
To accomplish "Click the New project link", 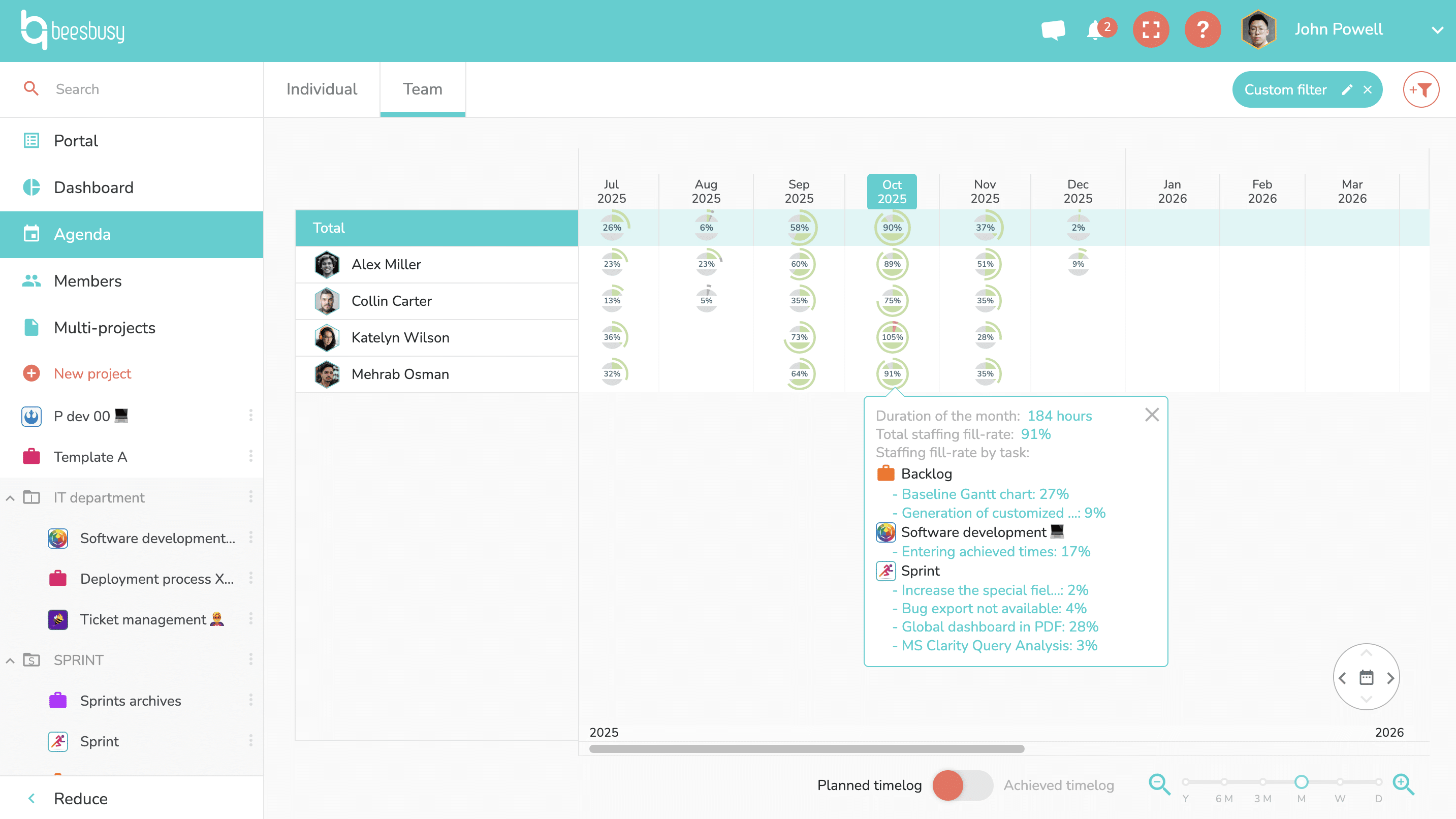I will tap(92, 373).
